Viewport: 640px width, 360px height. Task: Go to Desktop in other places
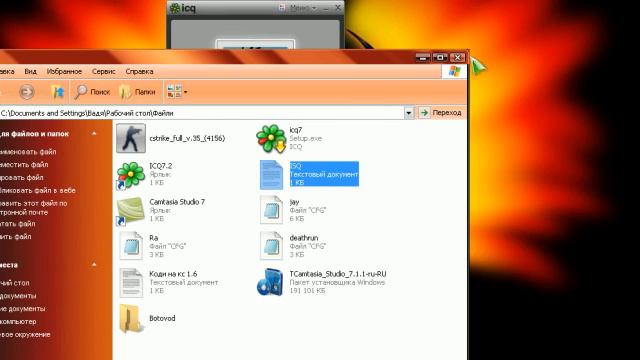tap(15, 283)
